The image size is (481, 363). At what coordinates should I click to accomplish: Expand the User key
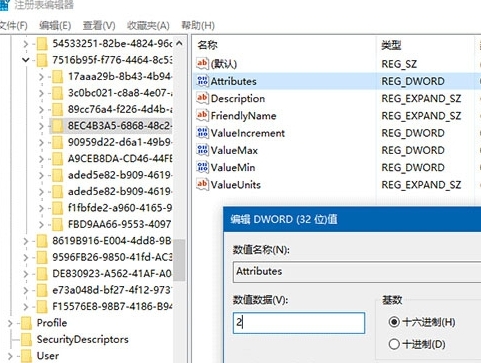(10, 356)
